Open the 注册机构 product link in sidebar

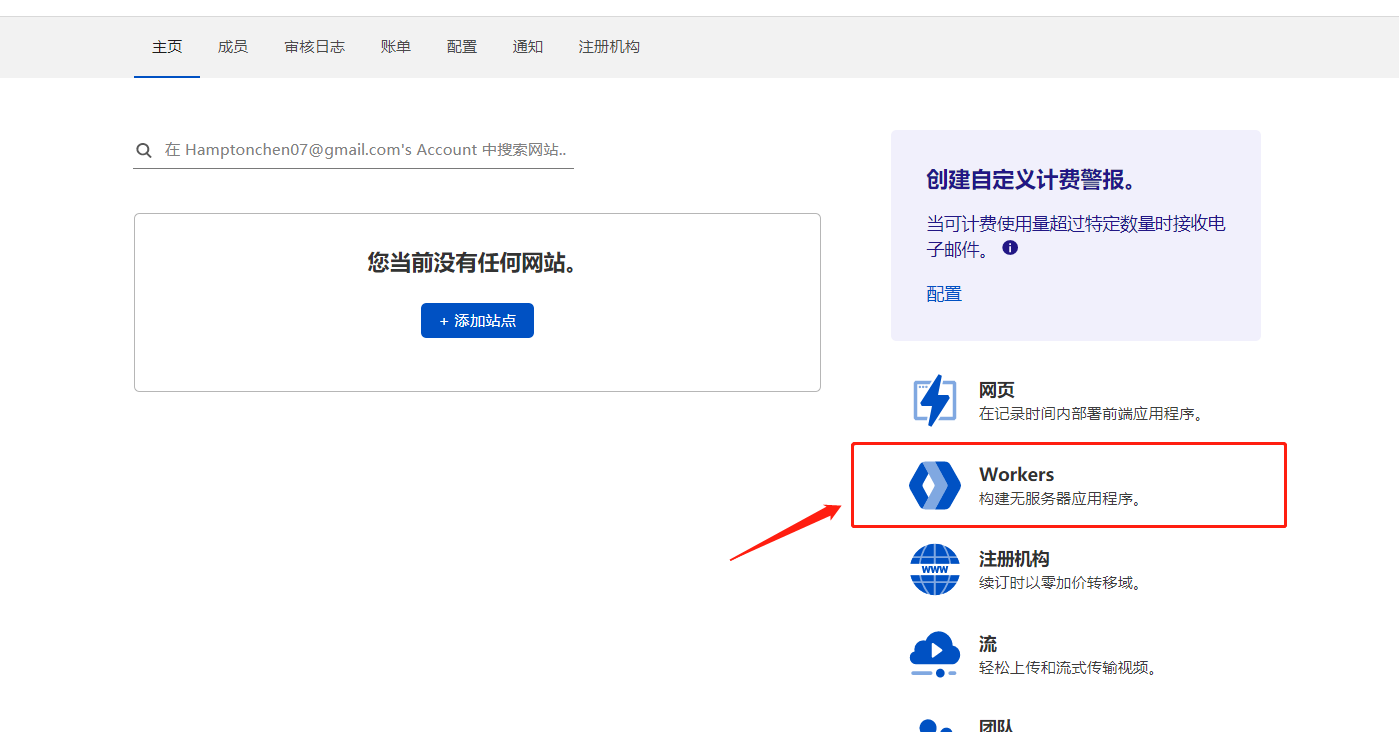[1014, 559]
